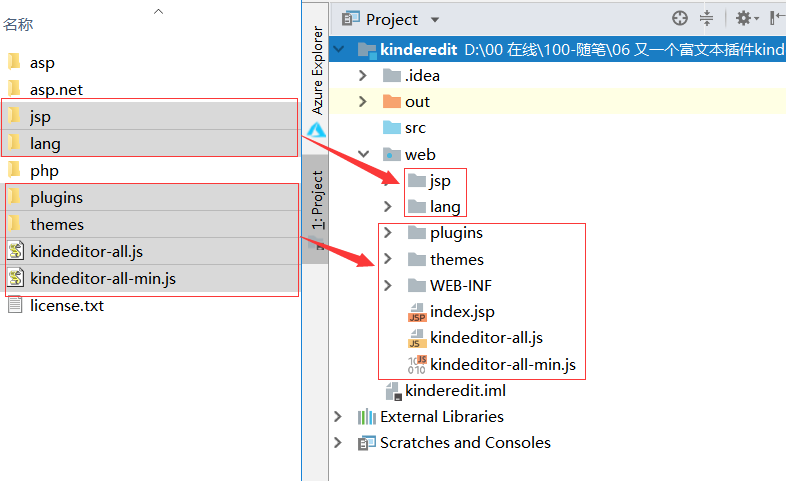Select the web folder icon
The image size is (786, 481).
tap(392, 154)
